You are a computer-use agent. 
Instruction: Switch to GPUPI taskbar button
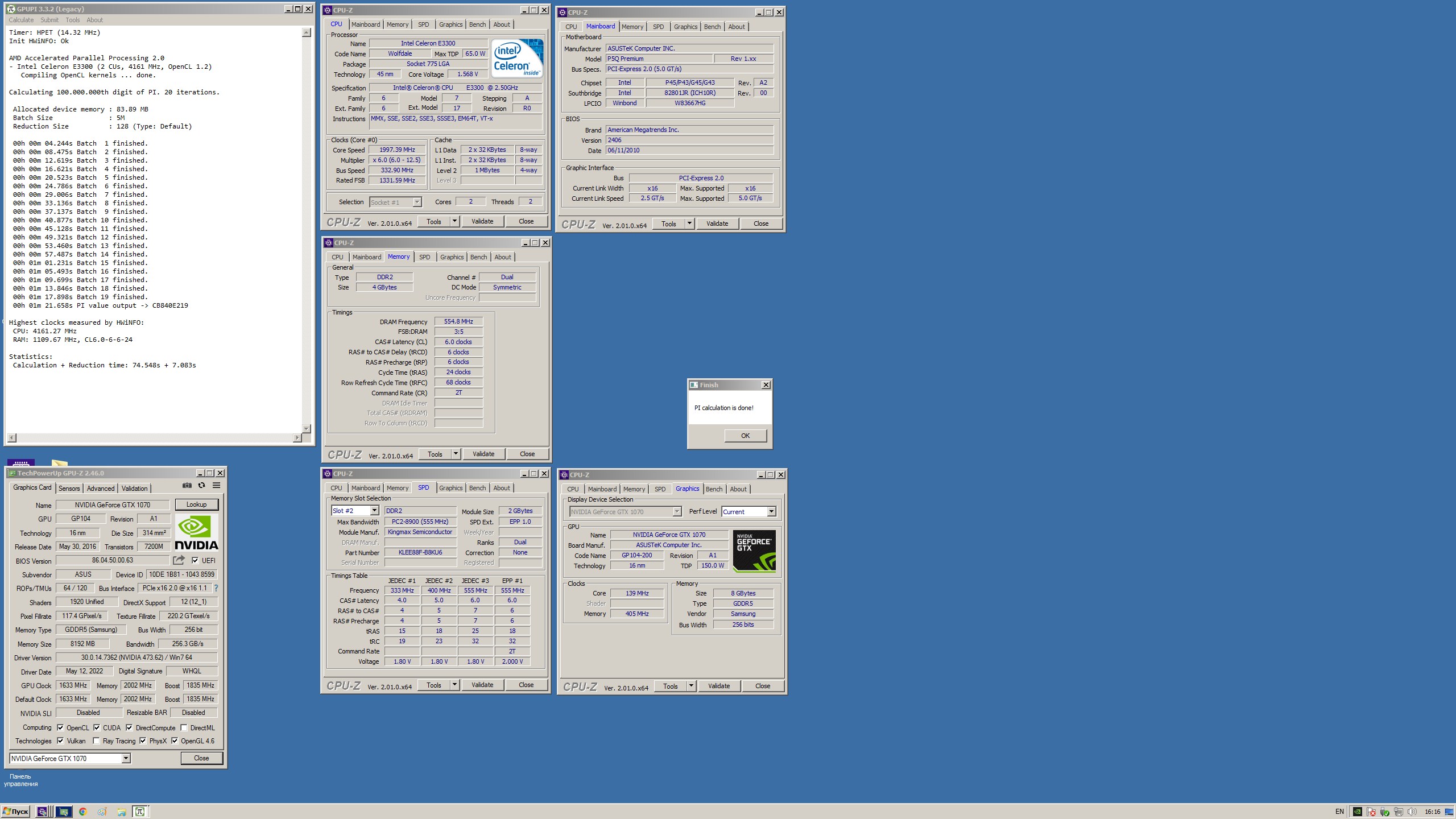tap(140, 812)
